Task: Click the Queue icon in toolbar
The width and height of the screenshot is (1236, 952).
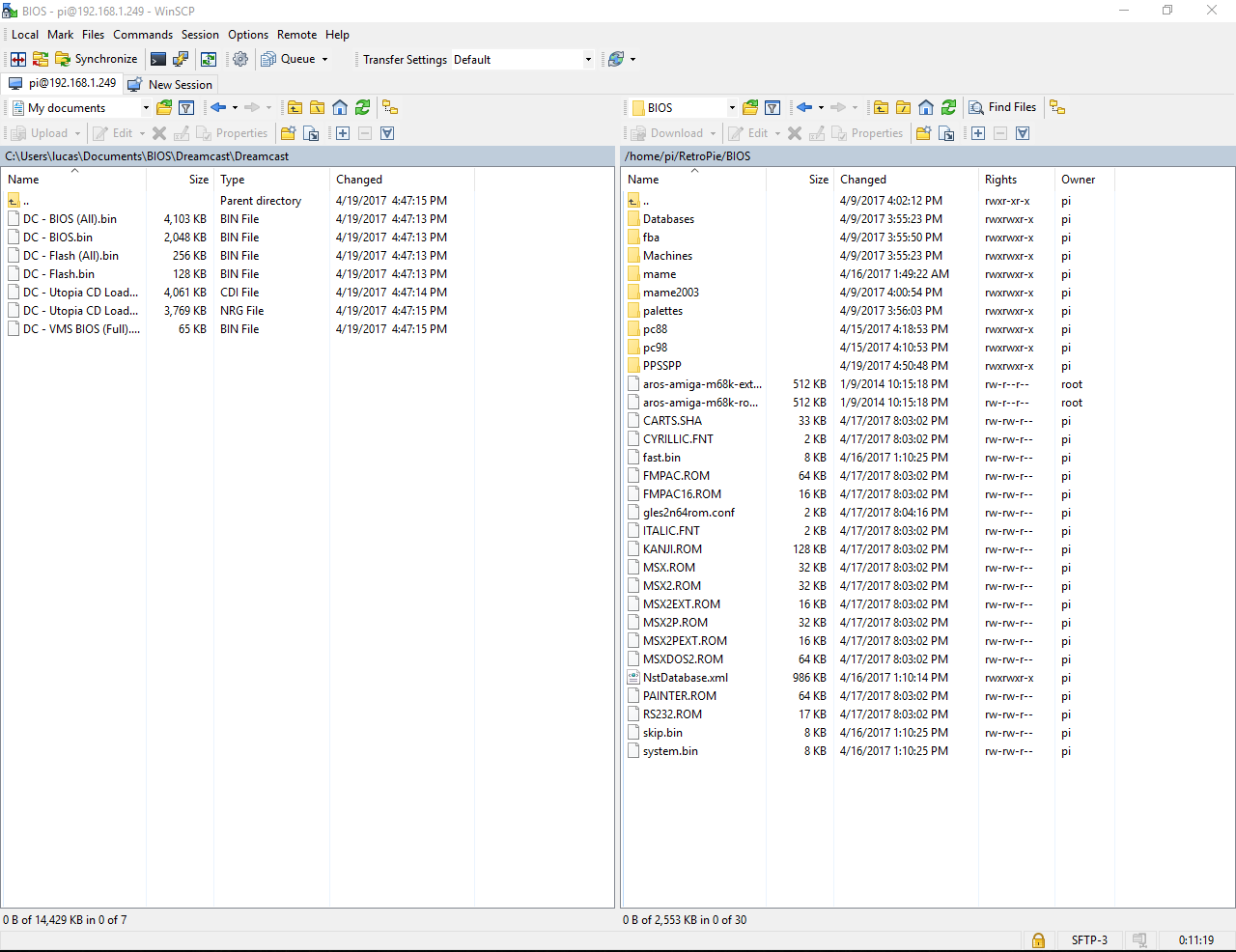Action: (269, 59)
